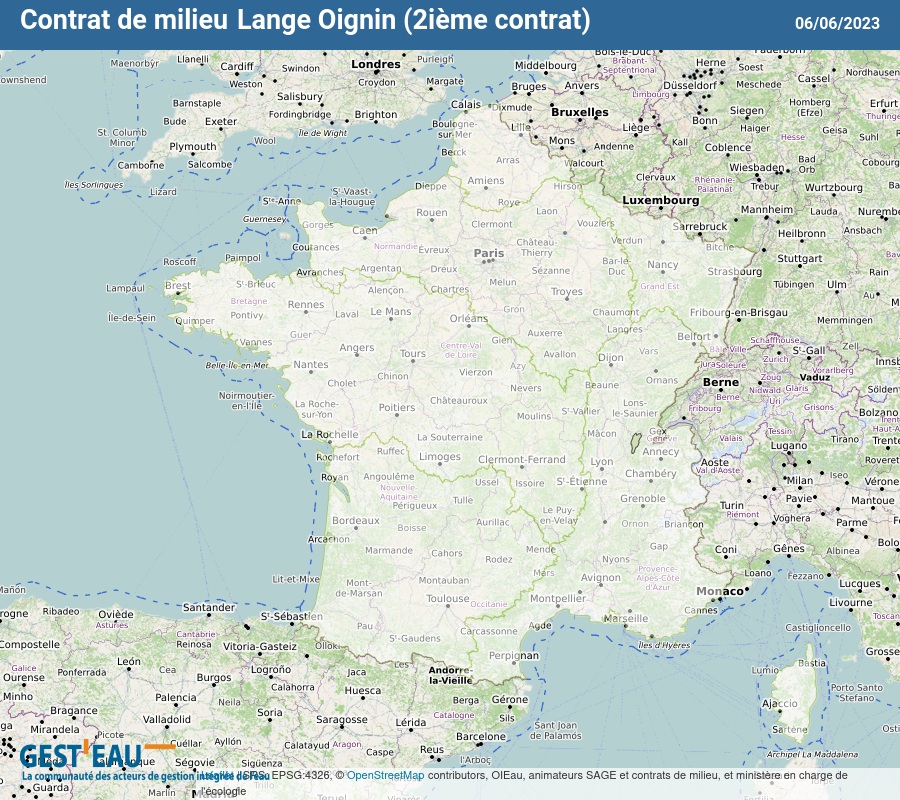Image resolution: width=900 pixels, height=800 pixels.
Task: Click the Marseille city label
Action: pos(626,618)
